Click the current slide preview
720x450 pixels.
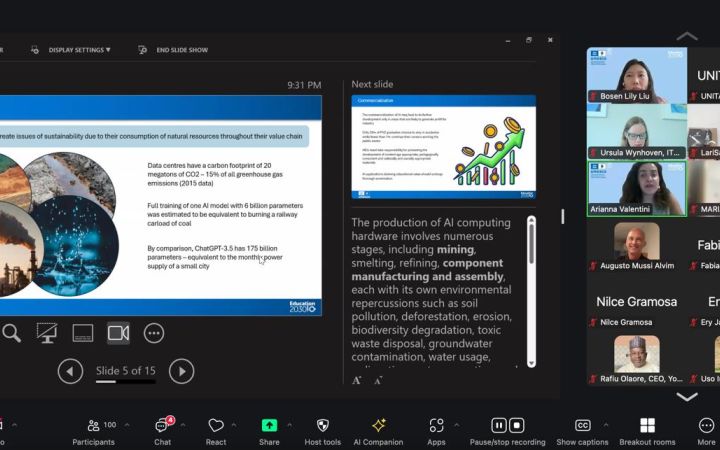(161, 205)
